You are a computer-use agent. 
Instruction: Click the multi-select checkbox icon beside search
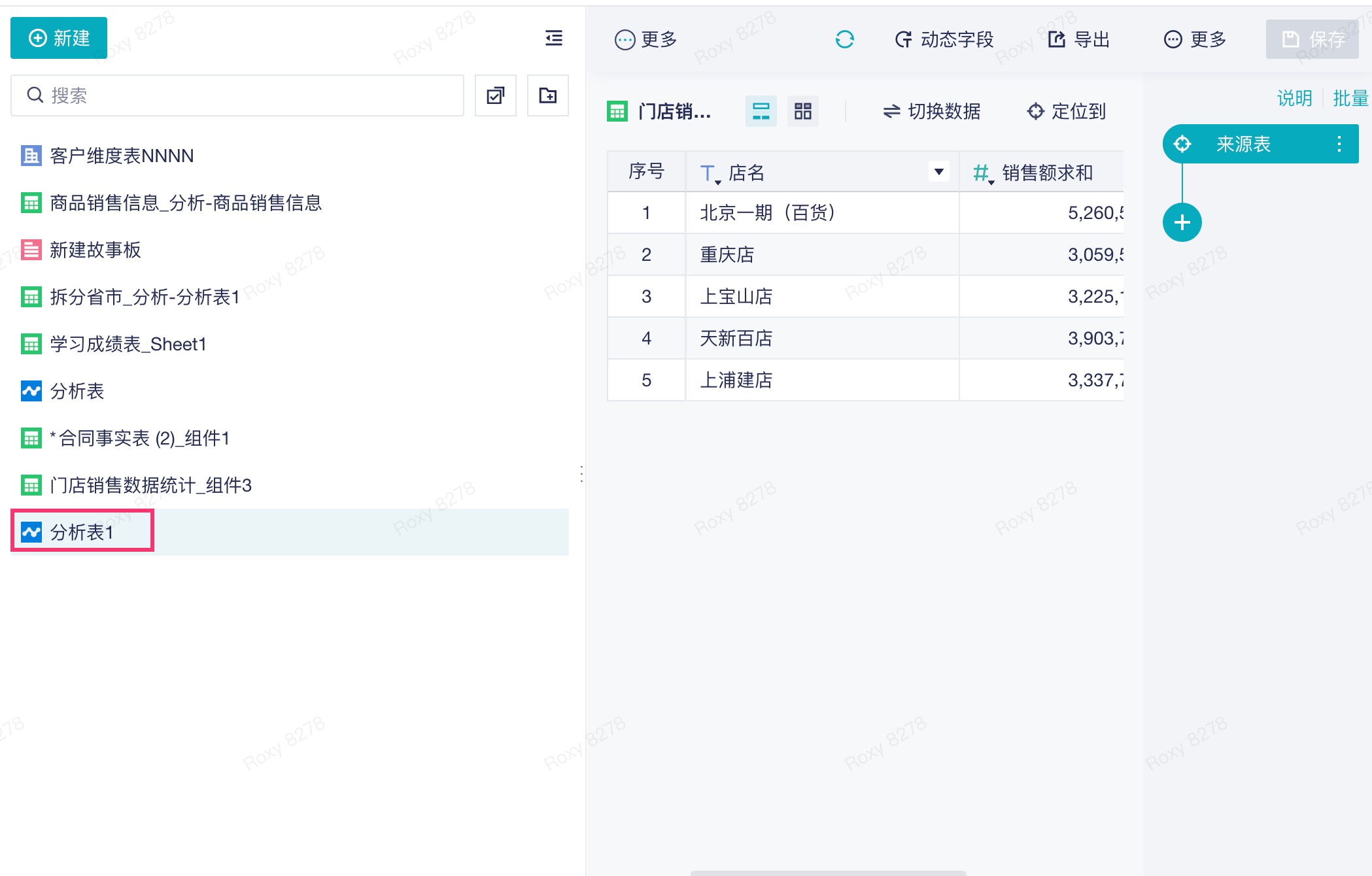[x=495, y=95]
